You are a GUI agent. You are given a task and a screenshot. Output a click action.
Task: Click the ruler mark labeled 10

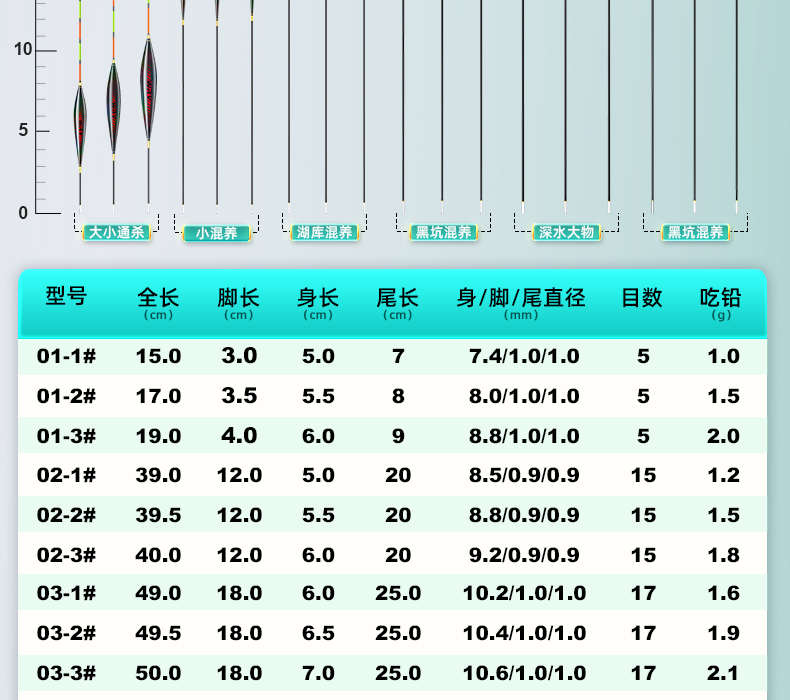point(23,49)
